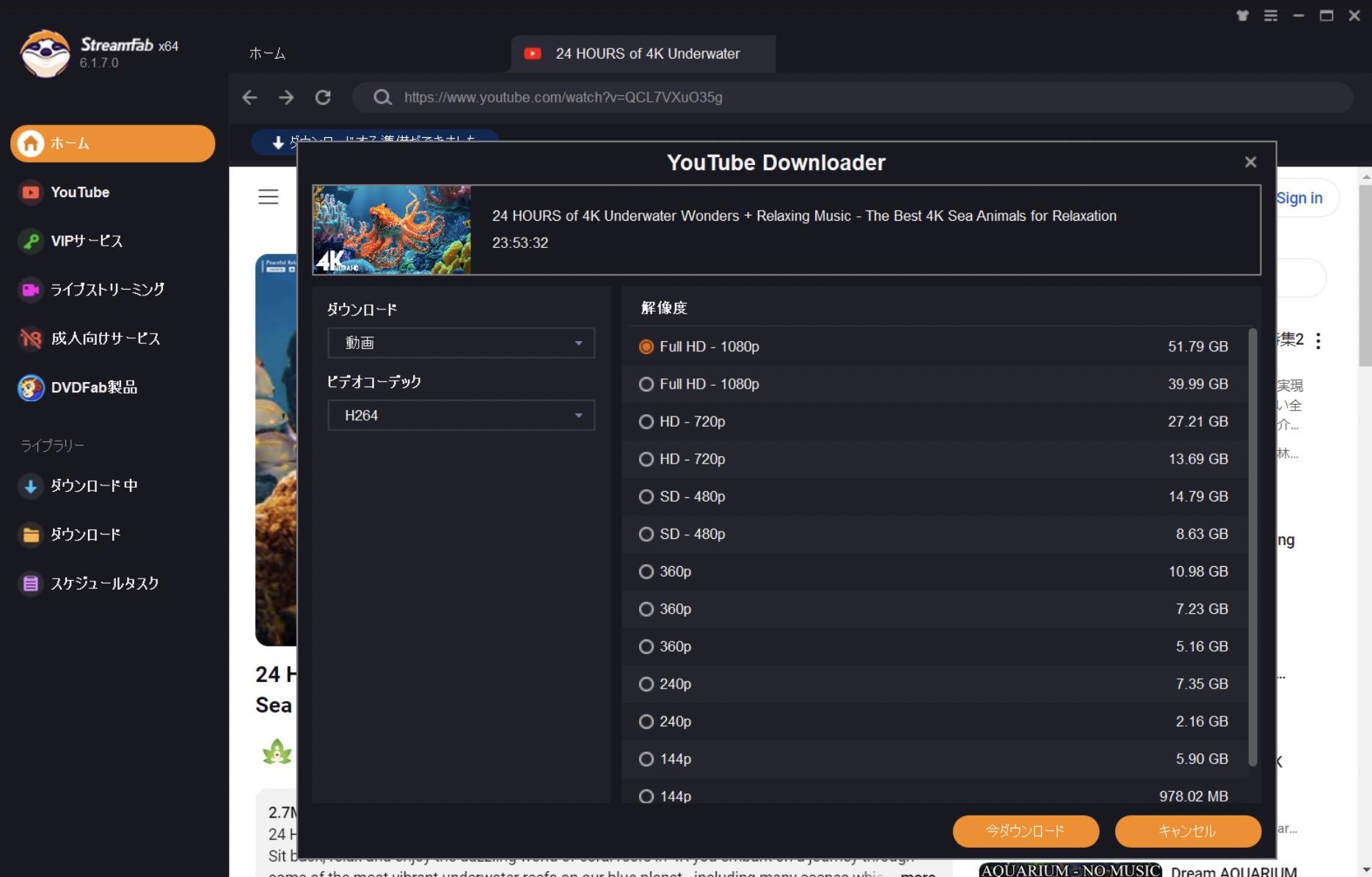This screenshot has width=1372, height=877.
Task: Select 240p 2.16 GB option
Action: click(934, 722)
